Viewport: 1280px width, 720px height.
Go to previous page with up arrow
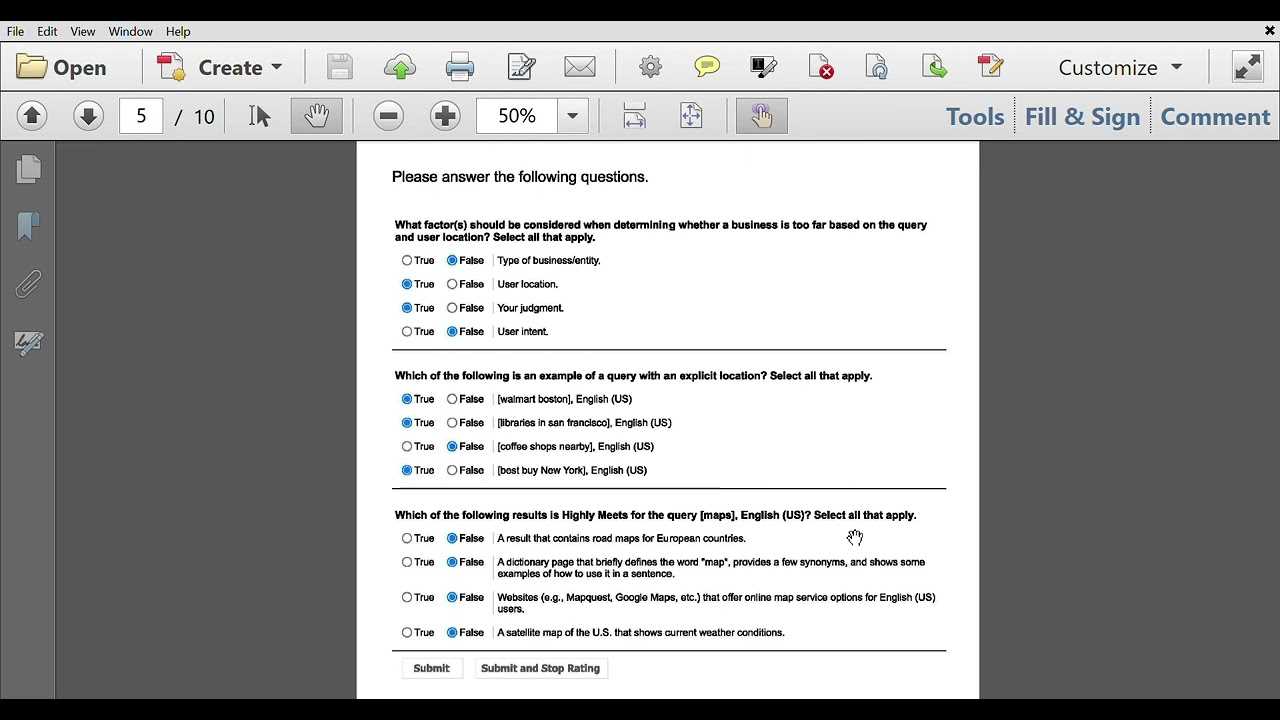[x=32, y=116]
